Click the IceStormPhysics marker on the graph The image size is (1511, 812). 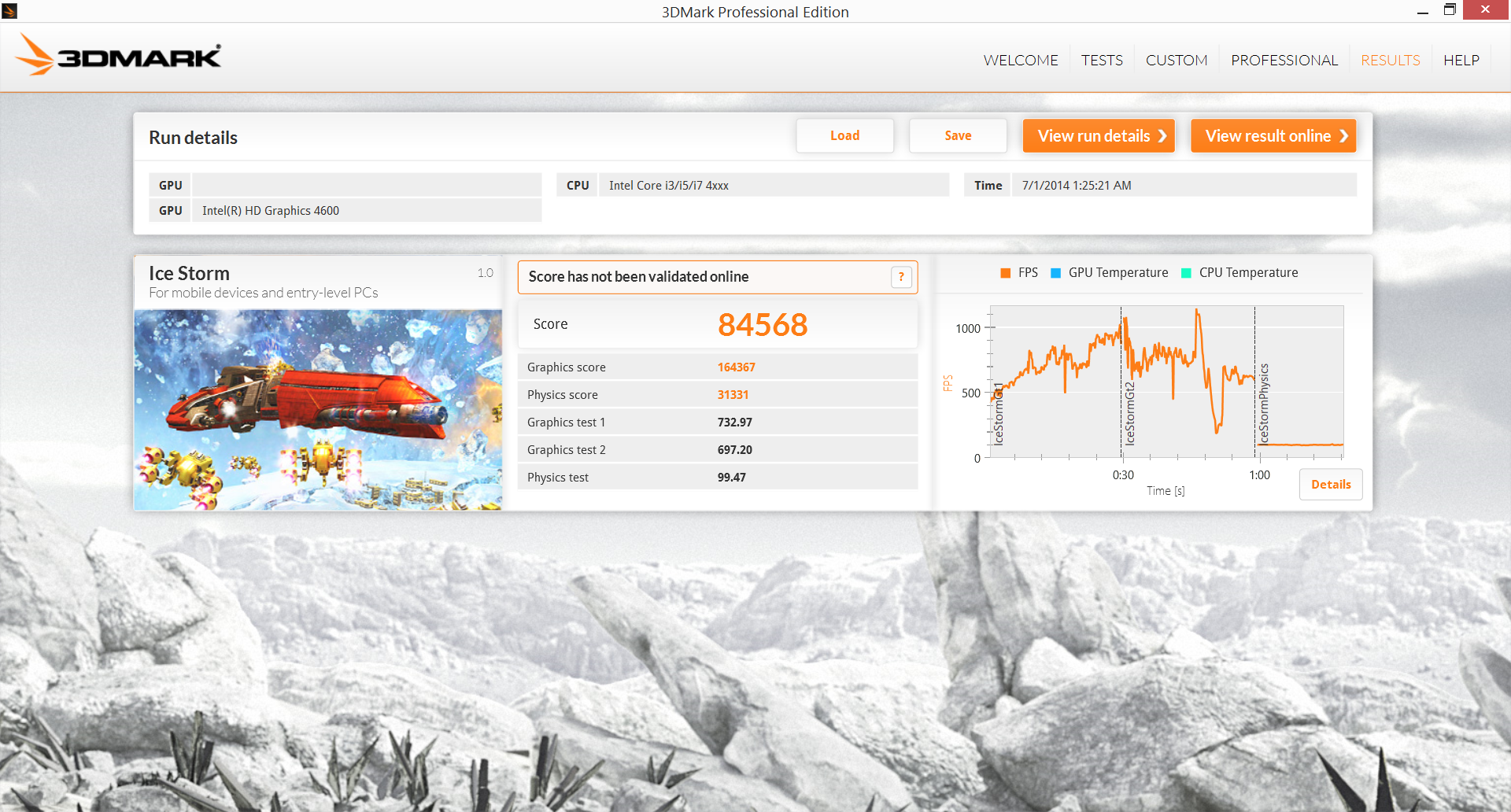click(1264, 404)
